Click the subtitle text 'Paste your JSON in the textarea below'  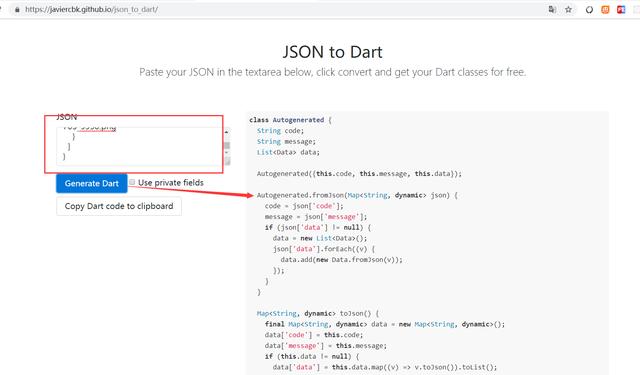point(226,72)
